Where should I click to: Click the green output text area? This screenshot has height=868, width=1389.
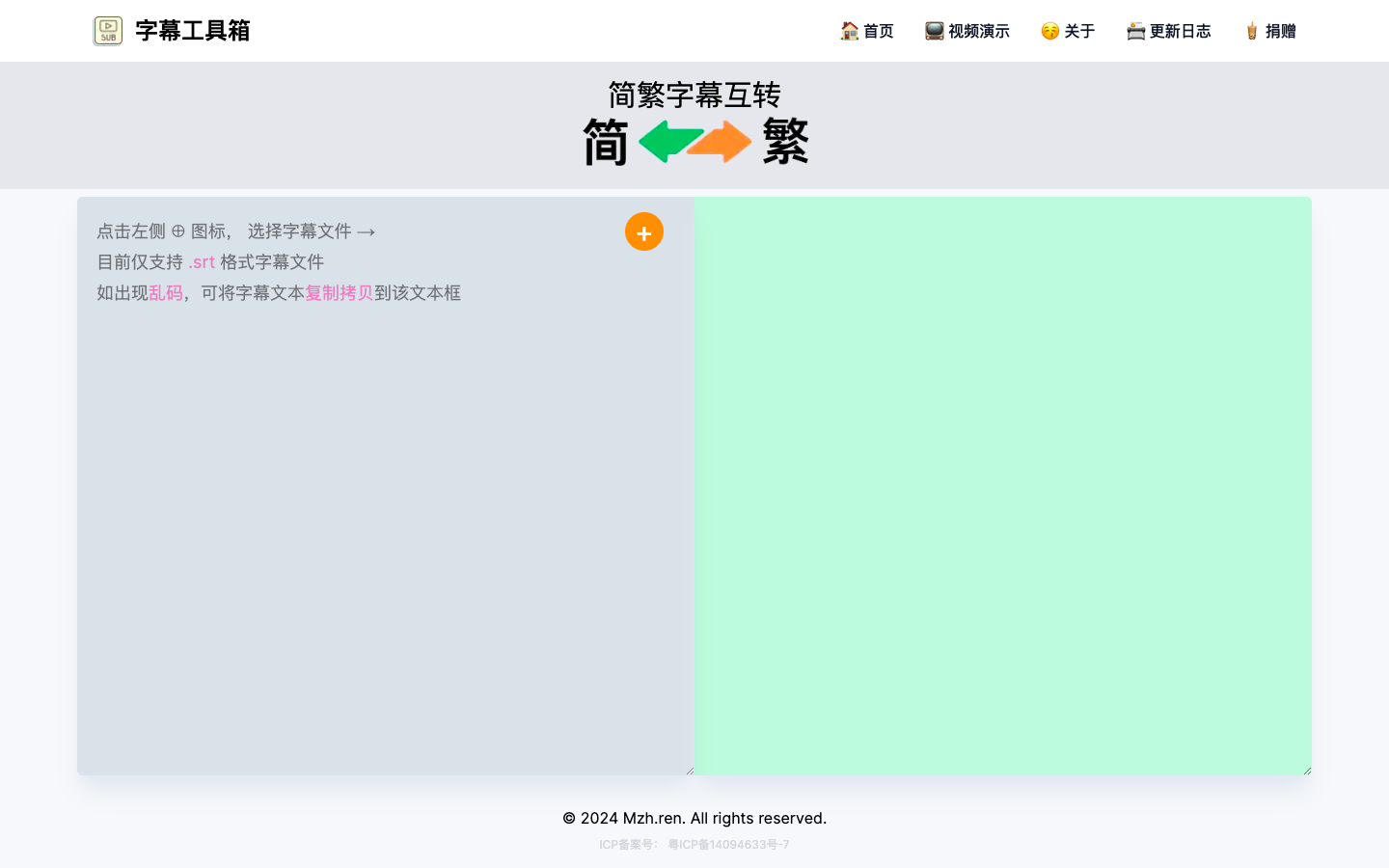tap(1003, 482)
